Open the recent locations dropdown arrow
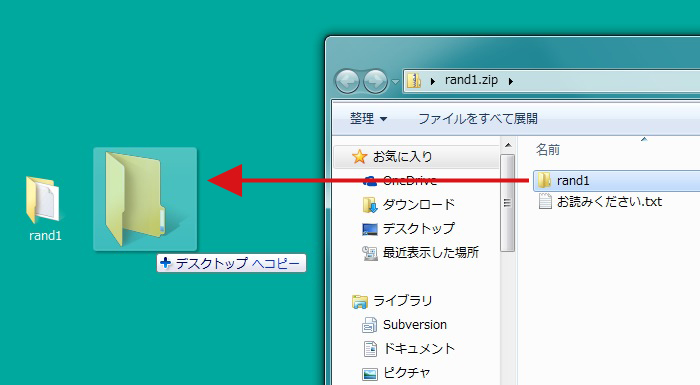Viewport: 700px width, 385px height. tap(395, 82)
